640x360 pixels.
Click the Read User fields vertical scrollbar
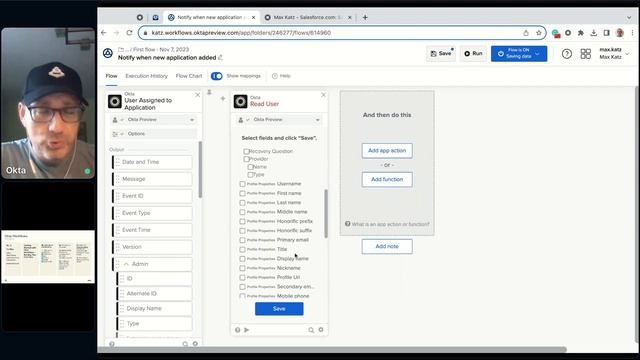coord(326,213)
